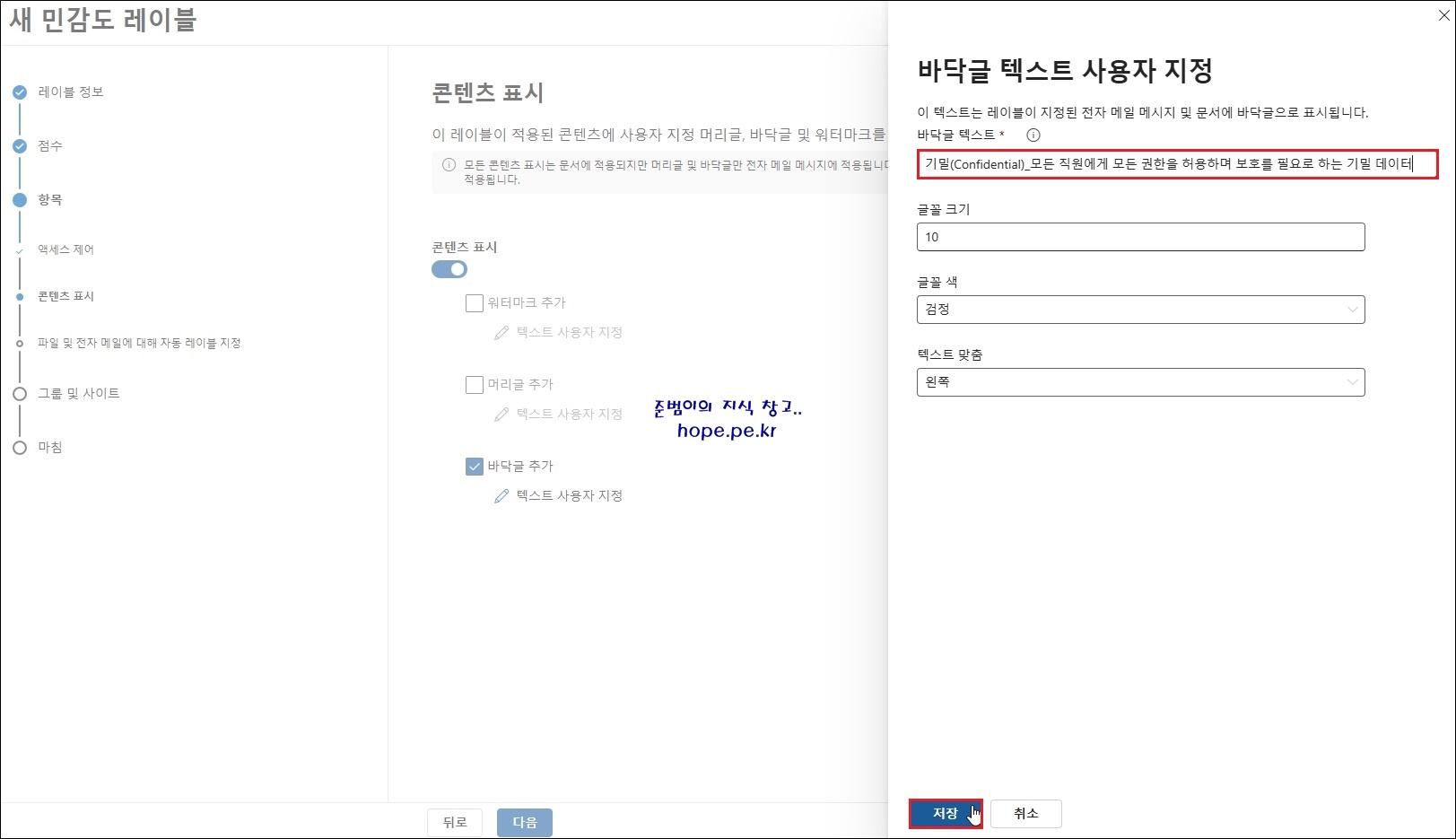The height and width of the screenshot is (839, 1456).
Task: Click the completed 레이블 정보 step circle
Action: tap(20, 92)
